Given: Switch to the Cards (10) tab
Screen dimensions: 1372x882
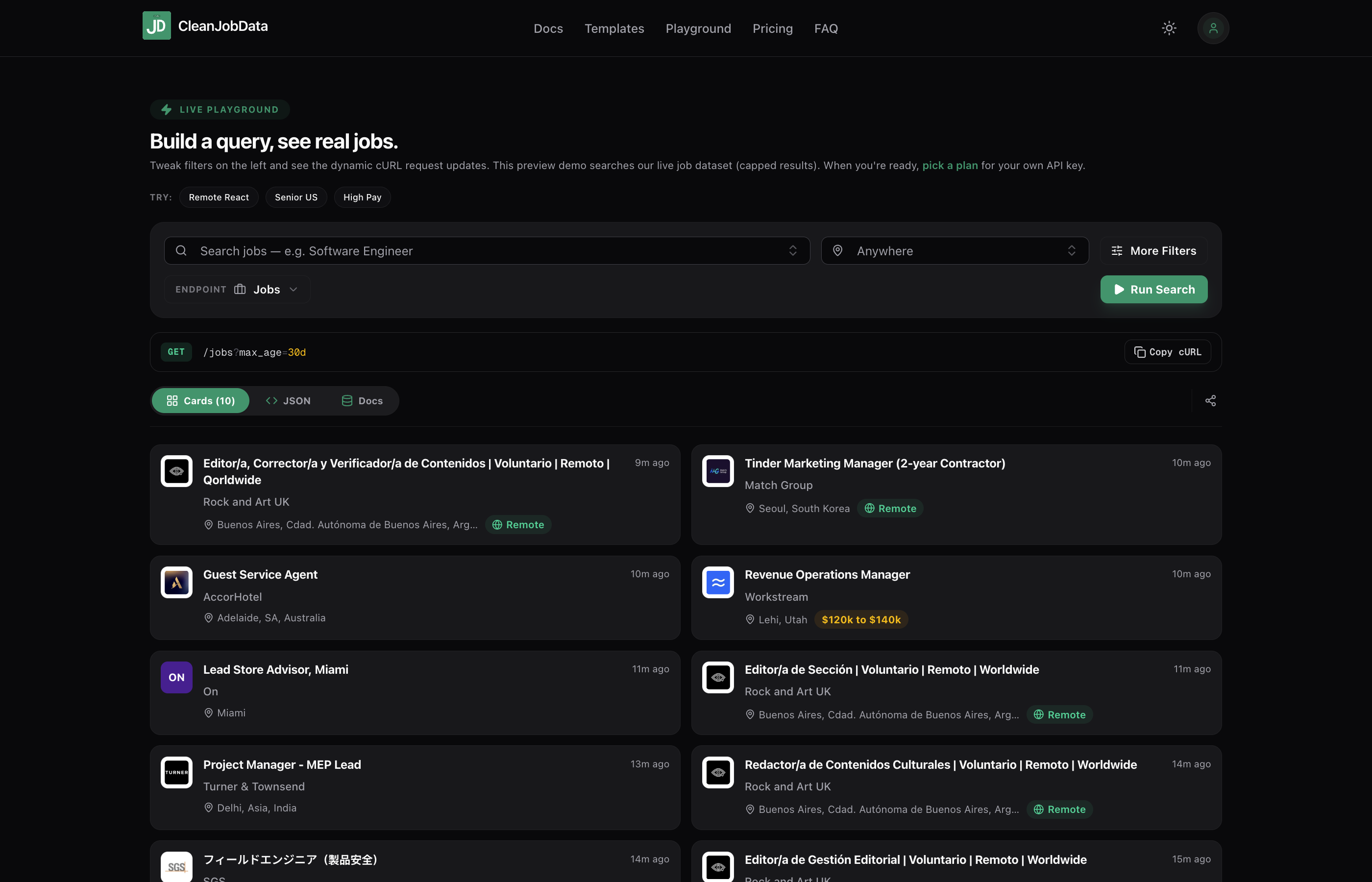Looking at the screenshot, I should point(200,401).
